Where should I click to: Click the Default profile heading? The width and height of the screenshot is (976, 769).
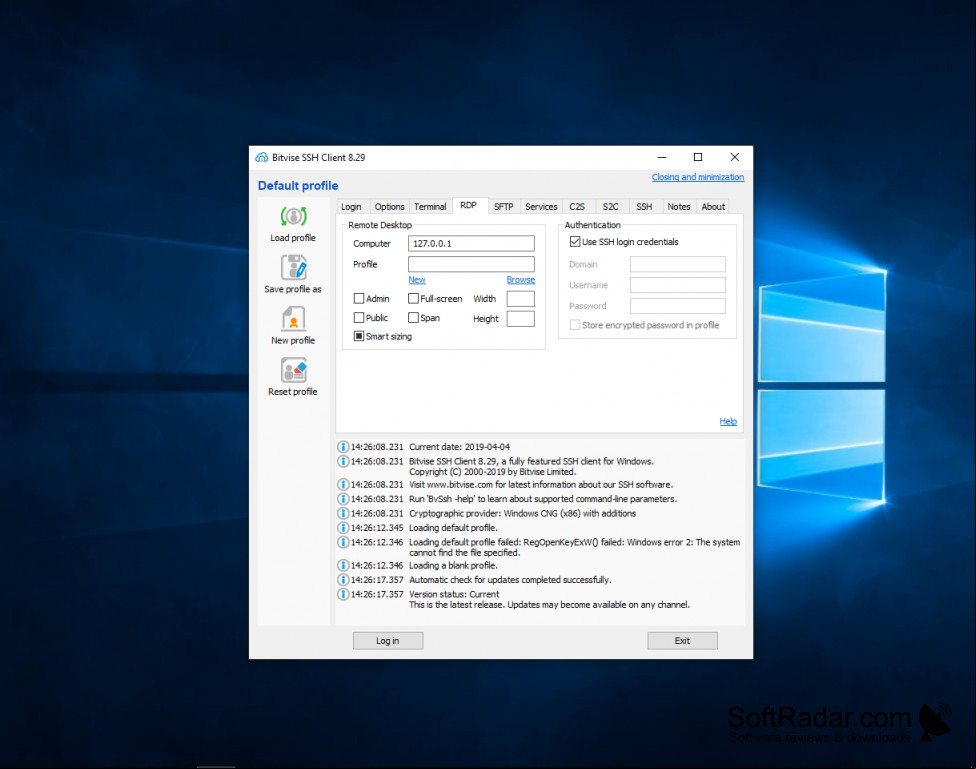298,186
